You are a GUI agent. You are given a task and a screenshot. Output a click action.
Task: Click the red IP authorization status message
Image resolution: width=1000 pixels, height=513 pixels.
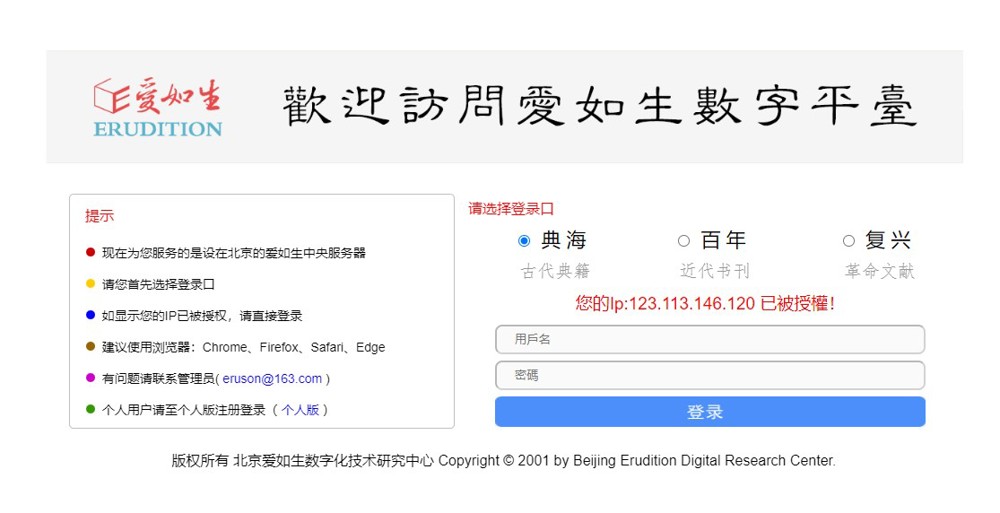pyautogui.click(x=705, y=304)
